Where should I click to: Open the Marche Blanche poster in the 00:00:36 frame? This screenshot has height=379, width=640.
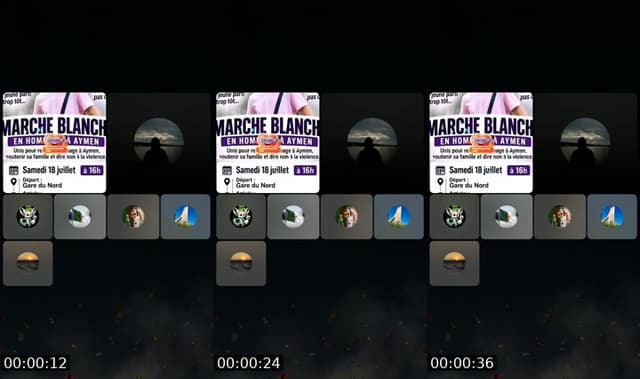[481, 142]
